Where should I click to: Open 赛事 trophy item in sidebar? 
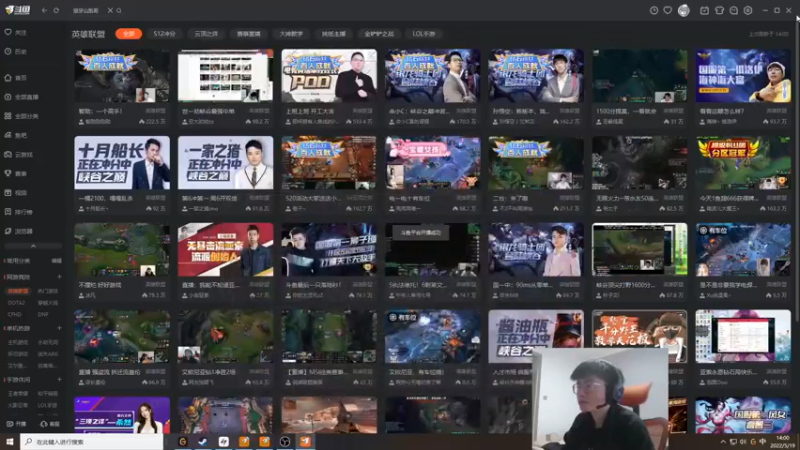pos(15,173)
